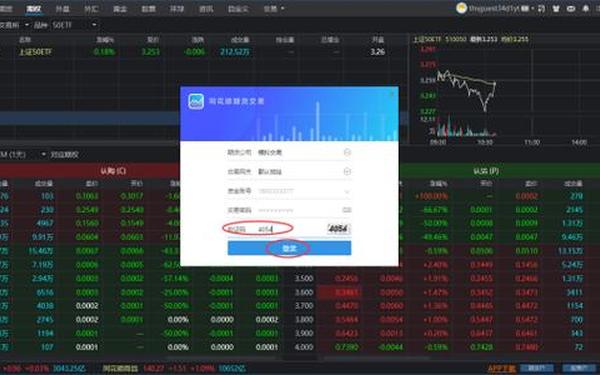600x375 pixels.
Task: Close the login dialog with the X
Action: coord(391,94)
